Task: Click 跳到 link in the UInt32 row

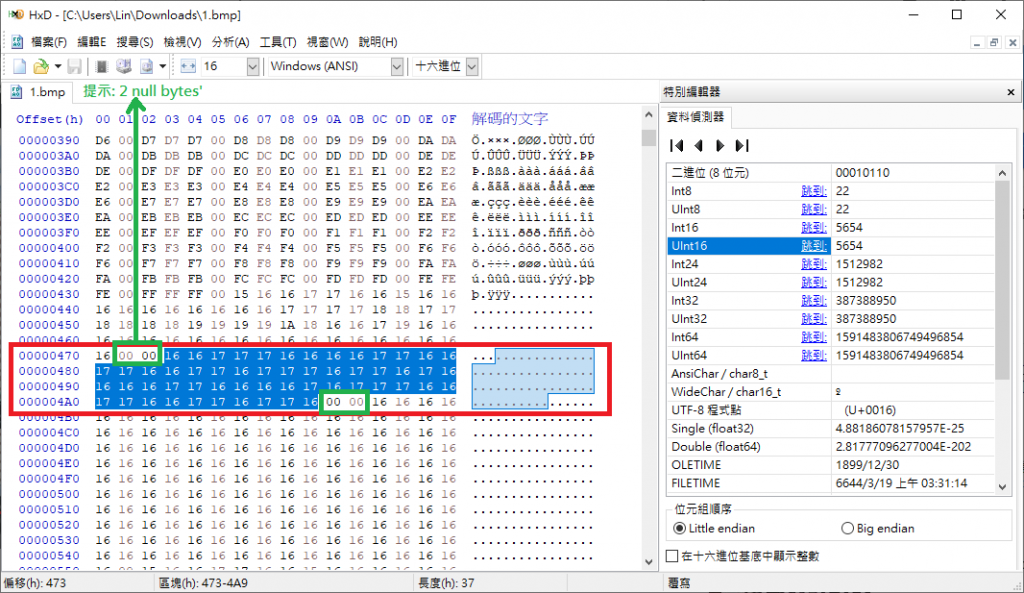Action: click(x=814, y=319)
